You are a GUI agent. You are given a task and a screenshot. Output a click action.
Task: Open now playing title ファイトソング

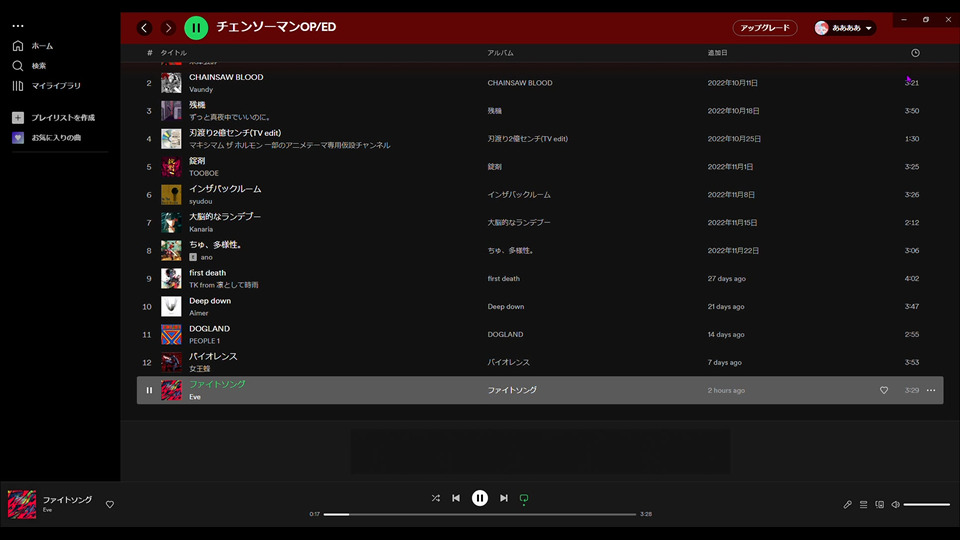point(67,500)
